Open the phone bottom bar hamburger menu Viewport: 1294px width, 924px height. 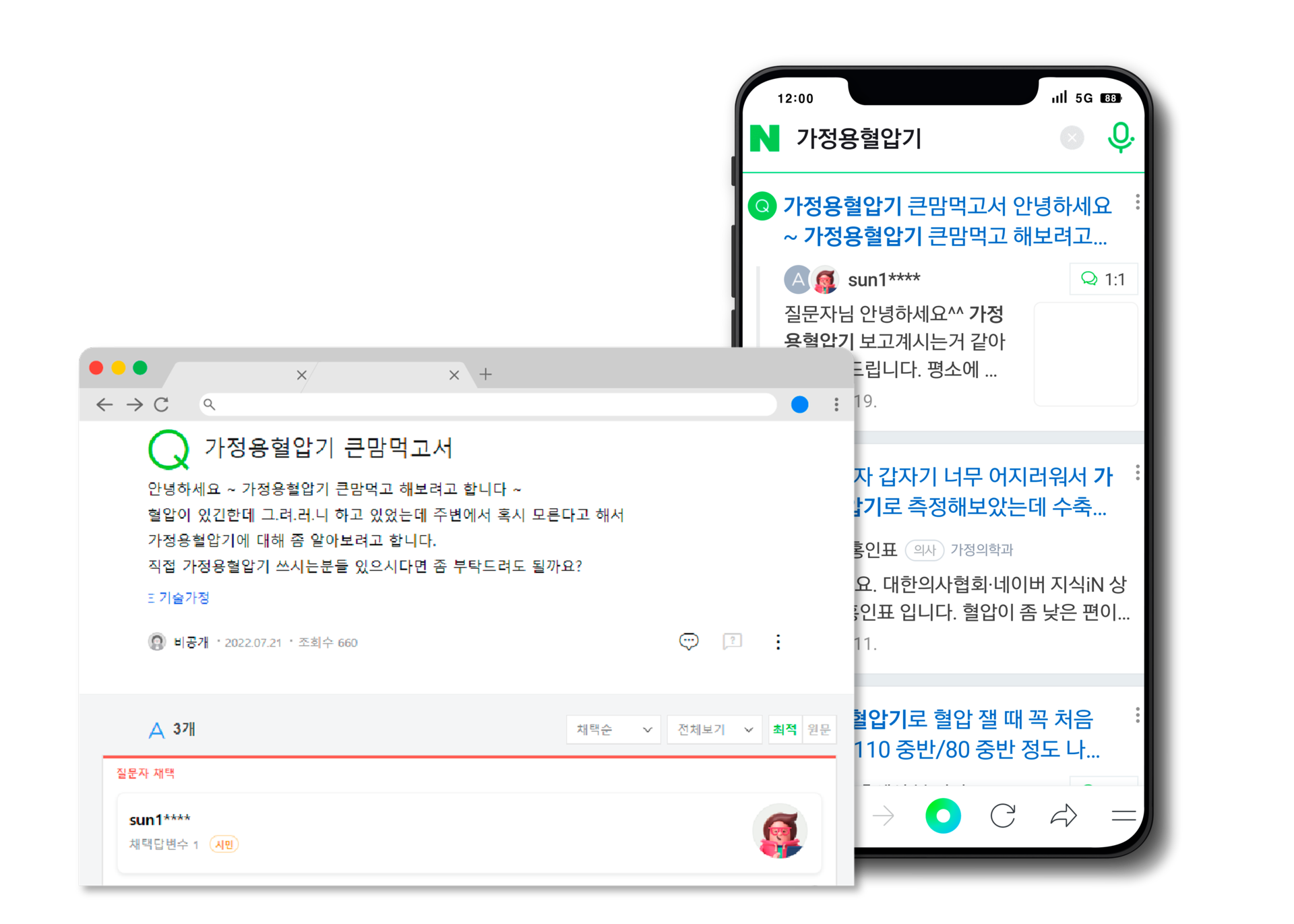[1123, 816]
